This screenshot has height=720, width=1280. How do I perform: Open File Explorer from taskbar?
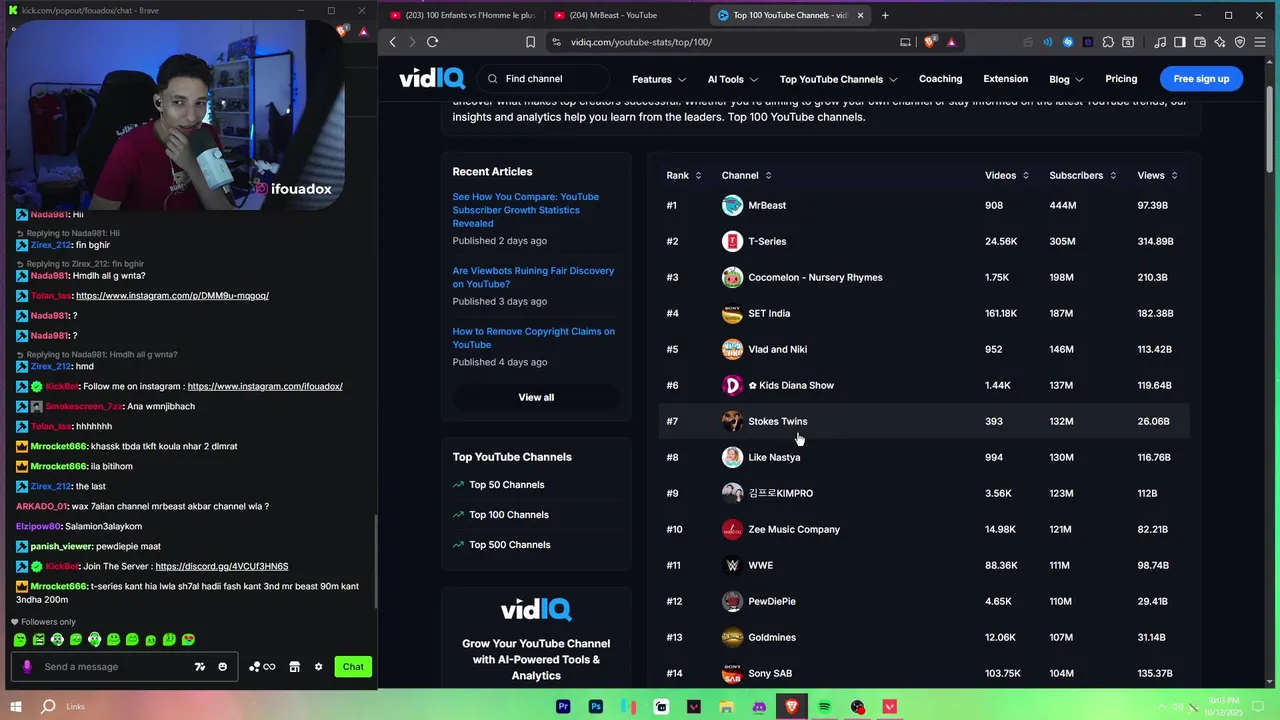point(726,707)
